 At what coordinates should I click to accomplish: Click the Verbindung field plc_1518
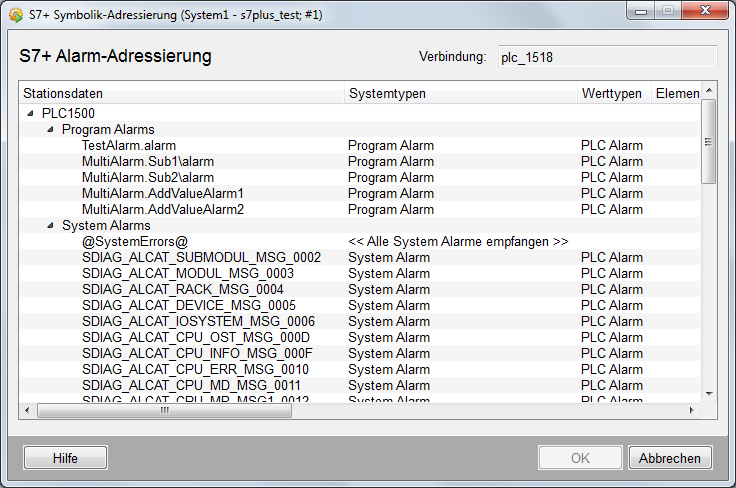tap(607, 57)
